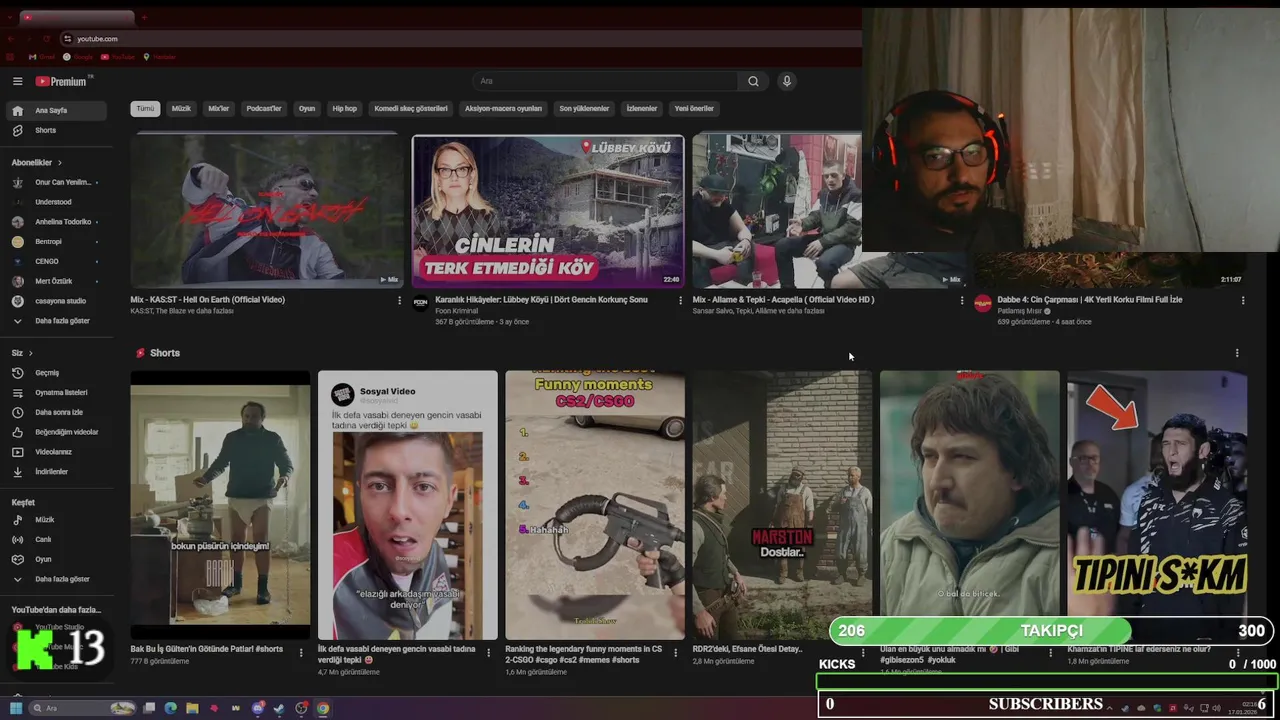1280x720 pixels.
Task: Open Müzik under Keşfet
Action: click(56, 520)
